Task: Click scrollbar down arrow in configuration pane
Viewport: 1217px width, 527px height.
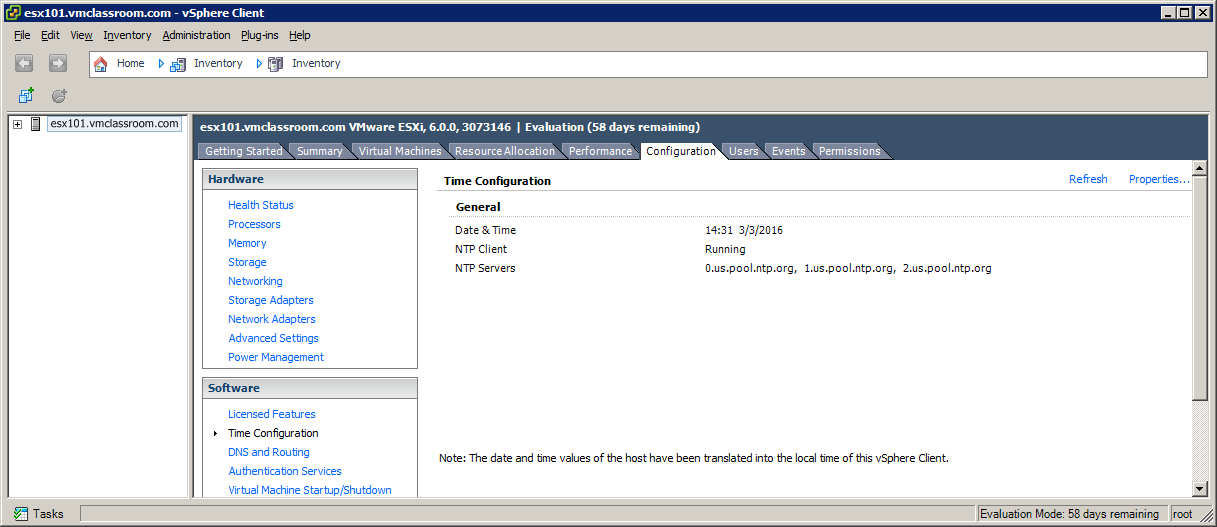Action: [1200, 488]
